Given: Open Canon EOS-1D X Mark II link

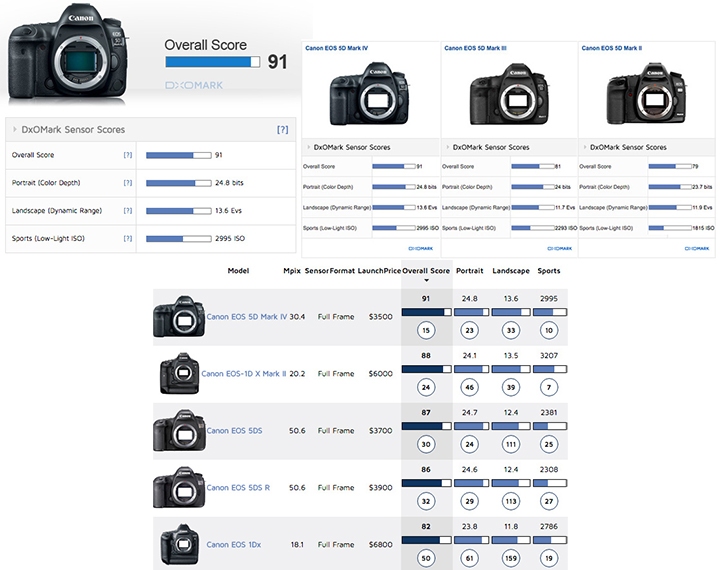Looking at the screenshot, I should click(x=244, y=374).
